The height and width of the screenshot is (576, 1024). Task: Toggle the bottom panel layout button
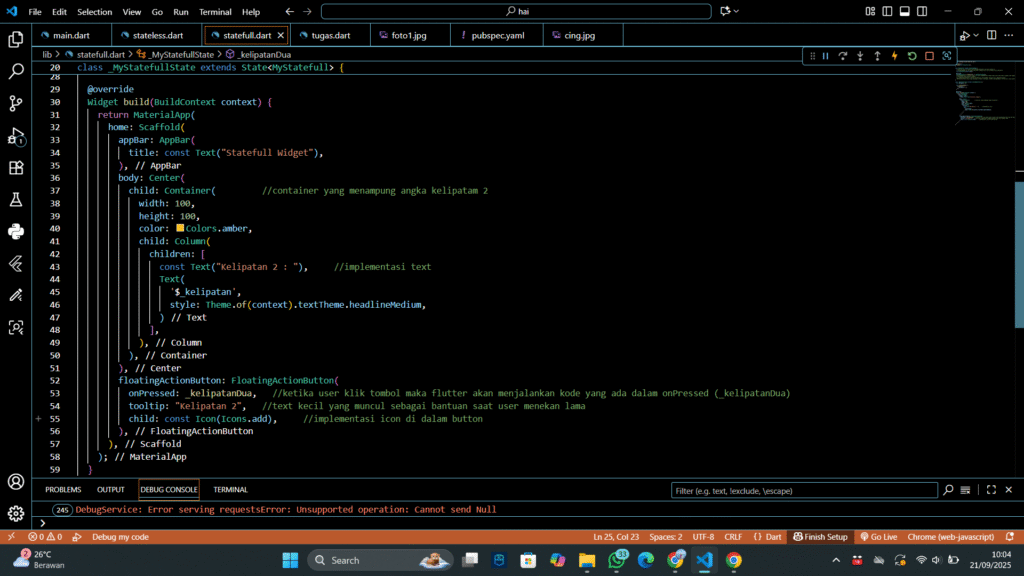coord(905,12)
